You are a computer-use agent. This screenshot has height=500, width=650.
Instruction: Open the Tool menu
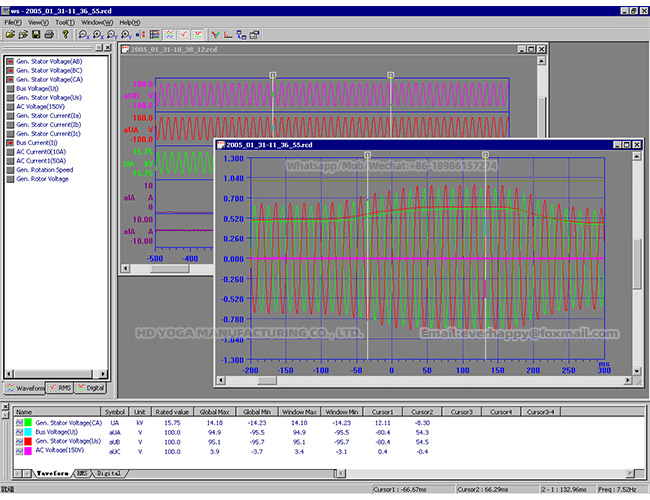pyautogui.click(x=64, y=21)
